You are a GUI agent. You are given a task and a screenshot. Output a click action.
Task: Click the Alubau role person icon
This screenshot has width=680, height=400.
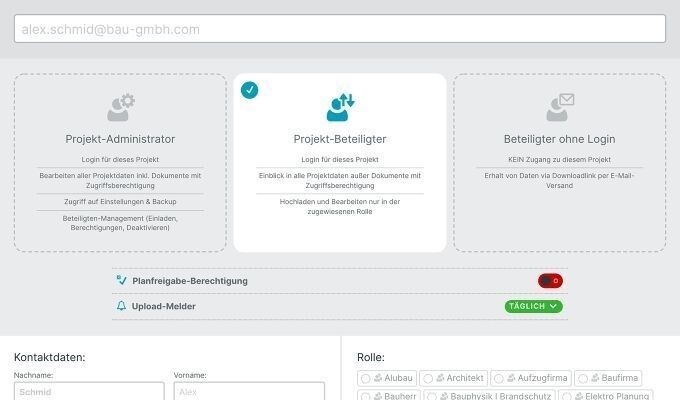tap(378, 378)
